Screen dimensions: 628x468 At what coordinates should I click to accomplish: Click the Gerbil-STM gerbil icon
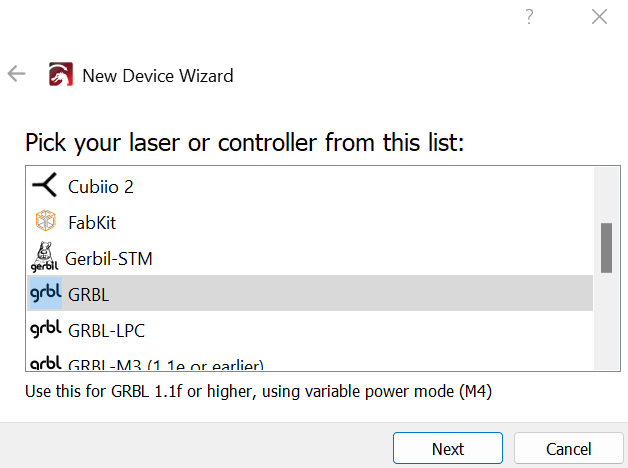[45, 258]
